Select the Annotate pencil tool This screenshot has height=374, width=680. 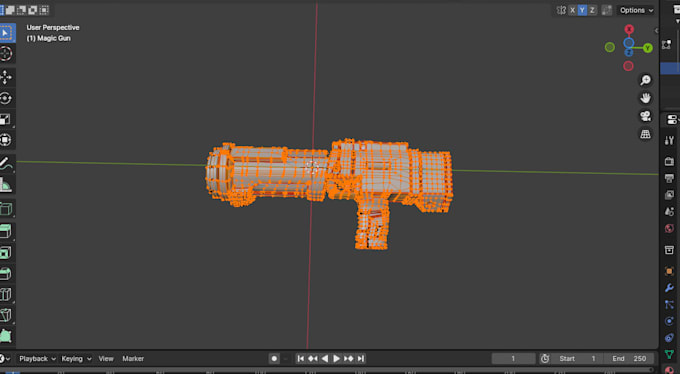[x=6, y=164]
